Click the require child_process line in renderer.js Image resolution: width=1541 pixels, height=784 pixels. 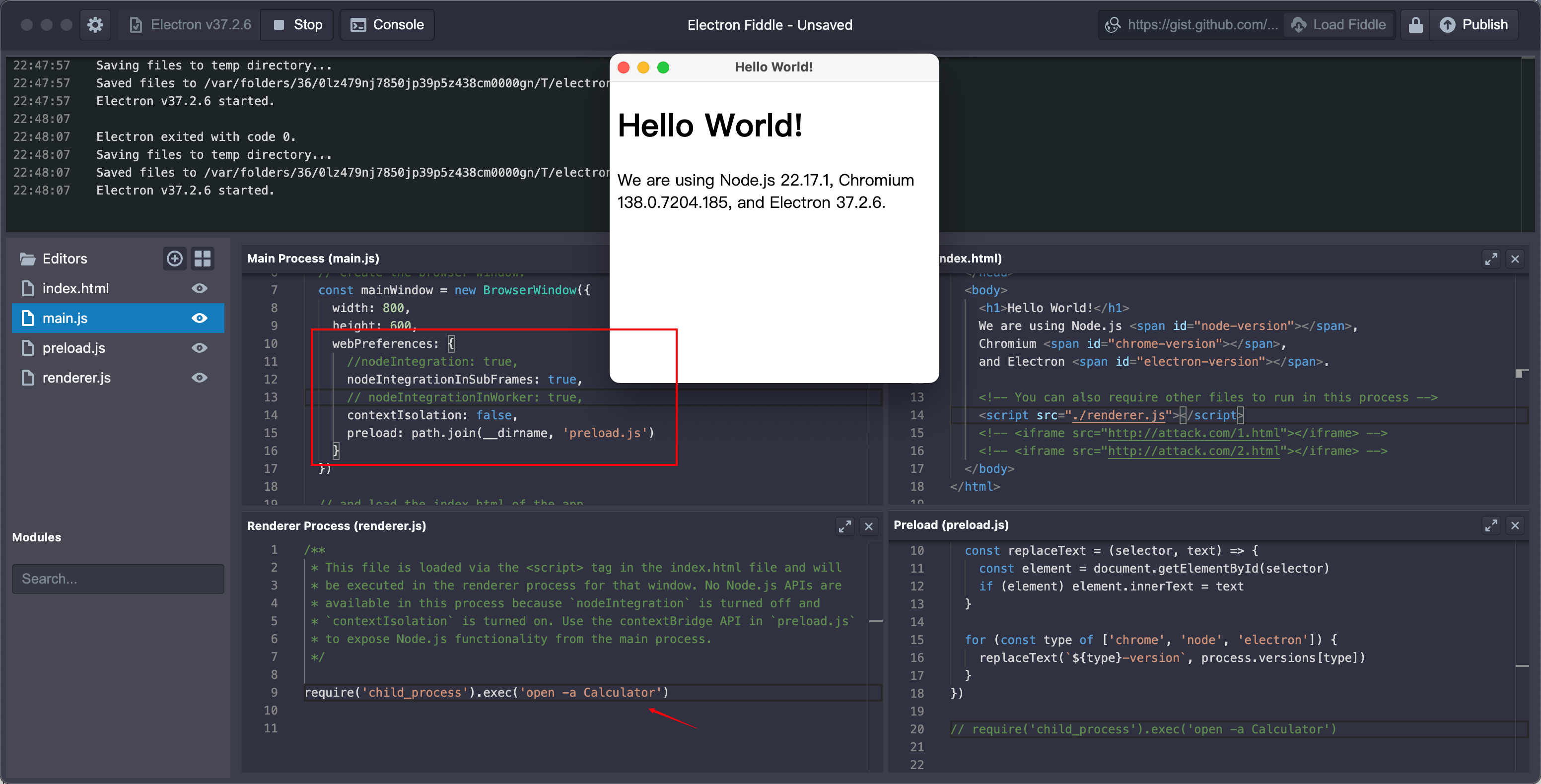(x=487, y=693)
